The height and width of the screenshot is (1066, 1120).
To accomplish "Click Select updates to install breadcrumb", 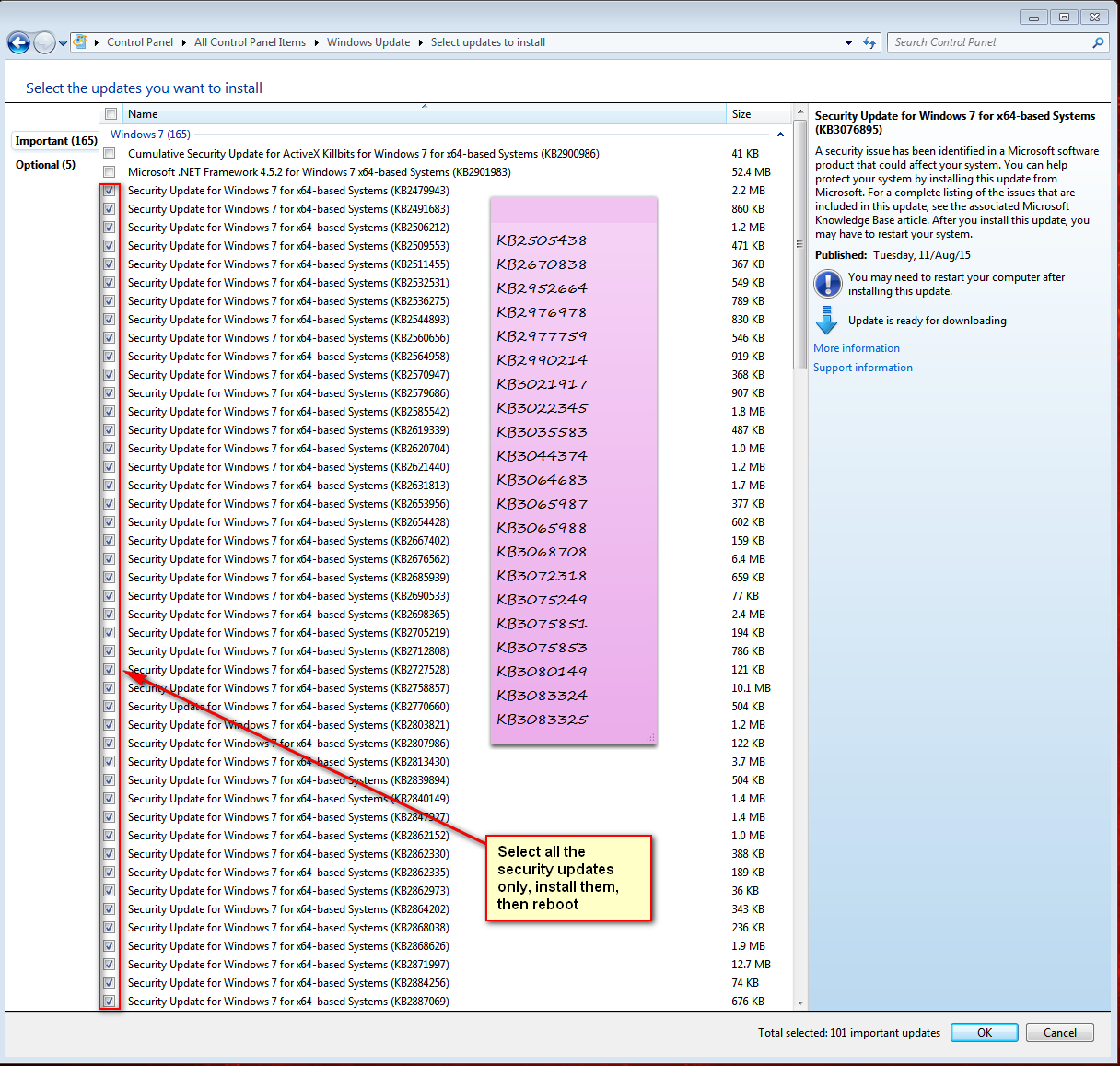I will (488, 42).
